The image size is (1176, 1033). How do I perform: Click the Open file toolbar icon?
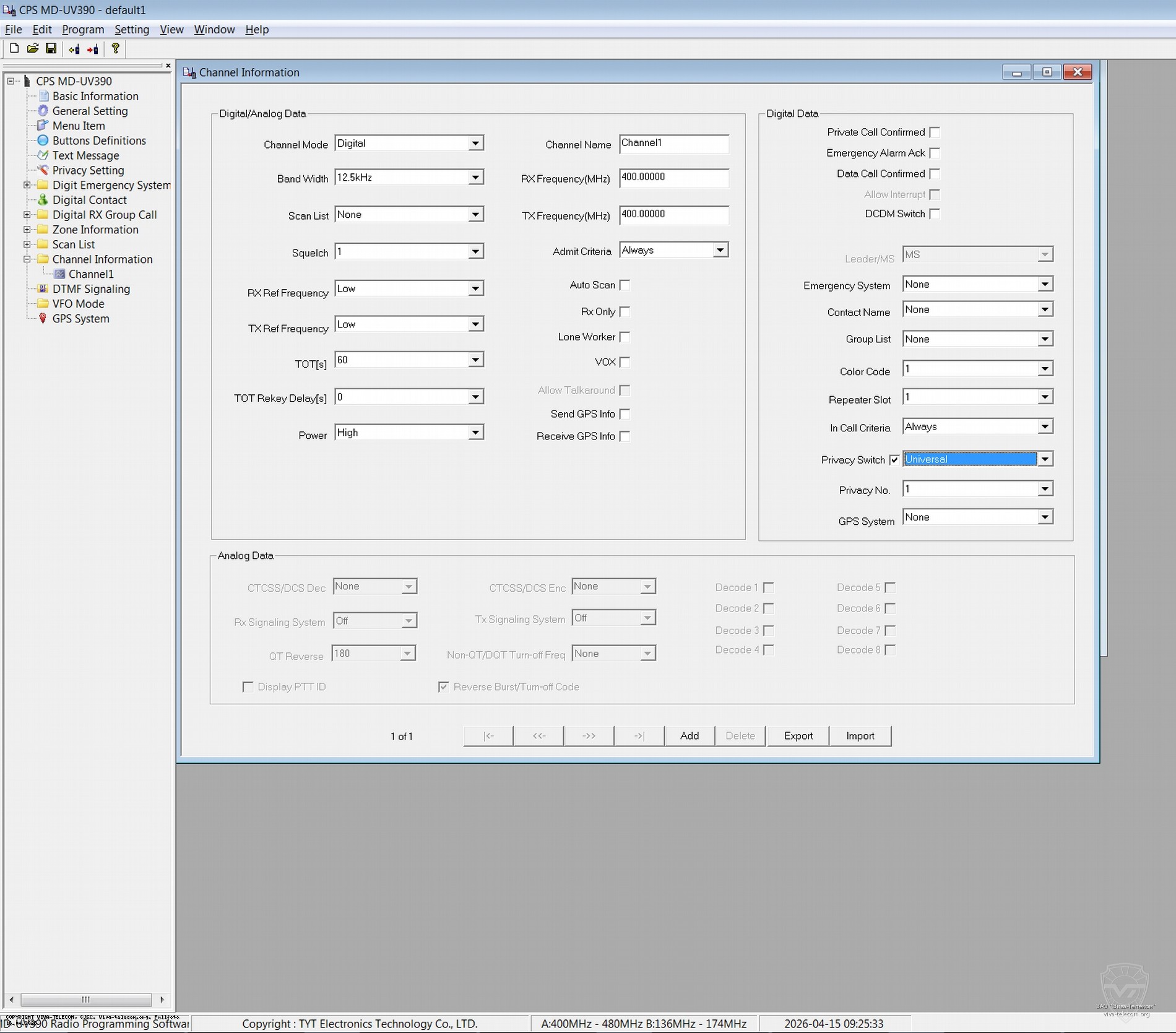pyautogui.click(x=33, y=48)
